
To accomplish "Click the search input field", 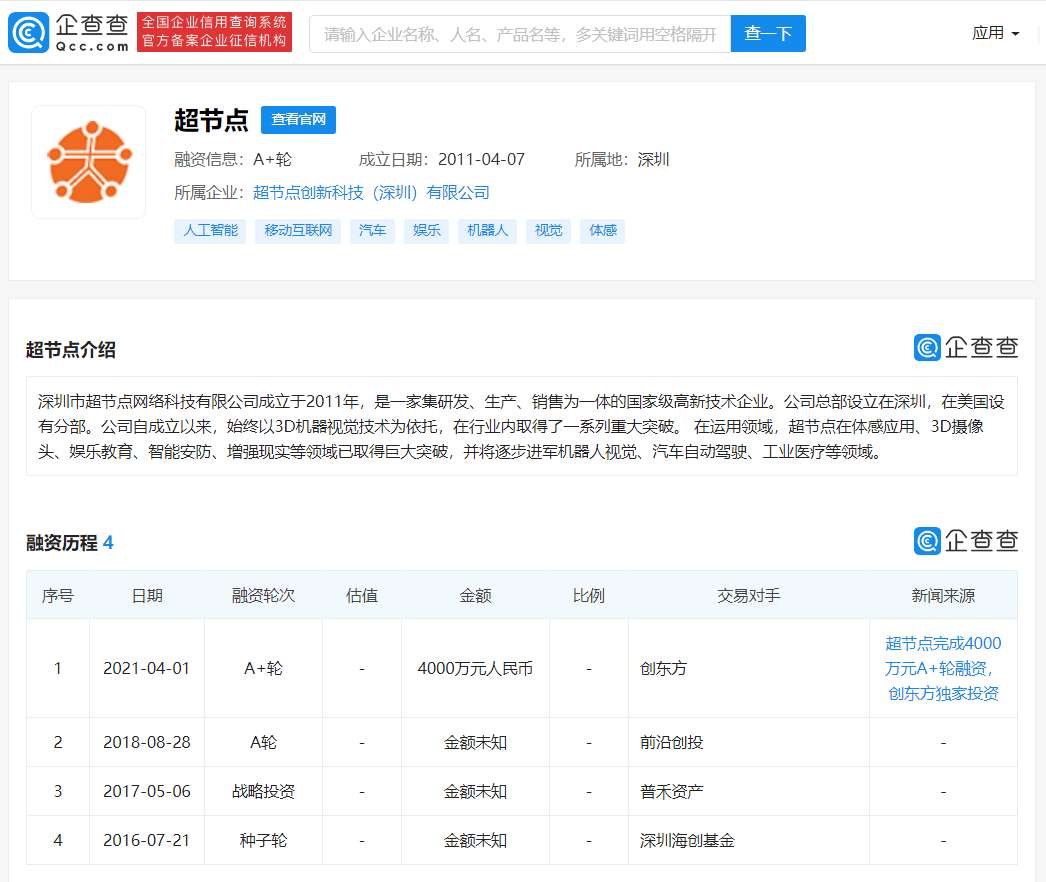I will 520,33.
